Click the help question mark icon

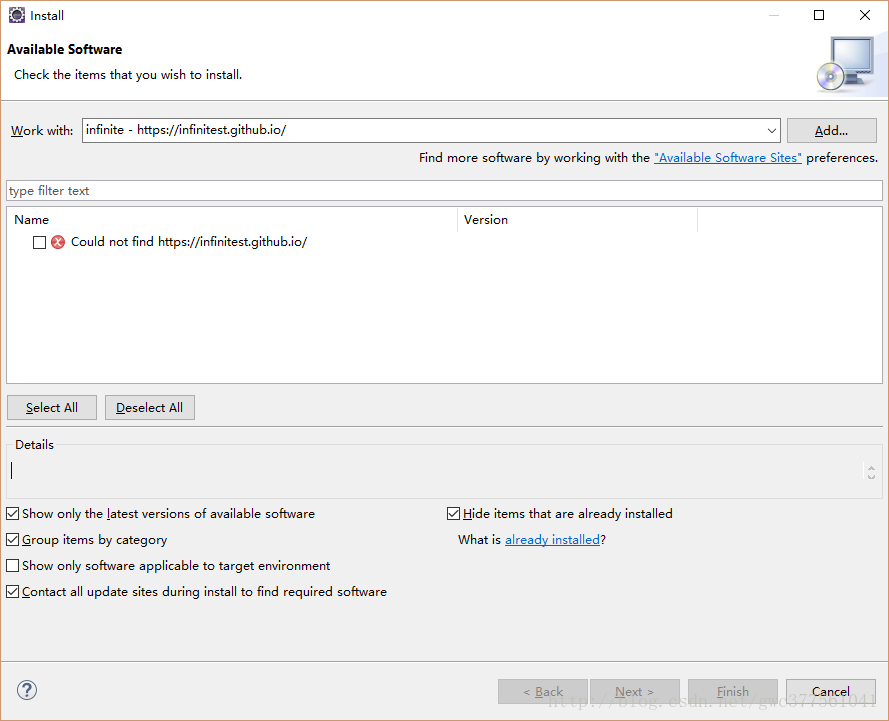pyautogui.click(x=27, y=690)
